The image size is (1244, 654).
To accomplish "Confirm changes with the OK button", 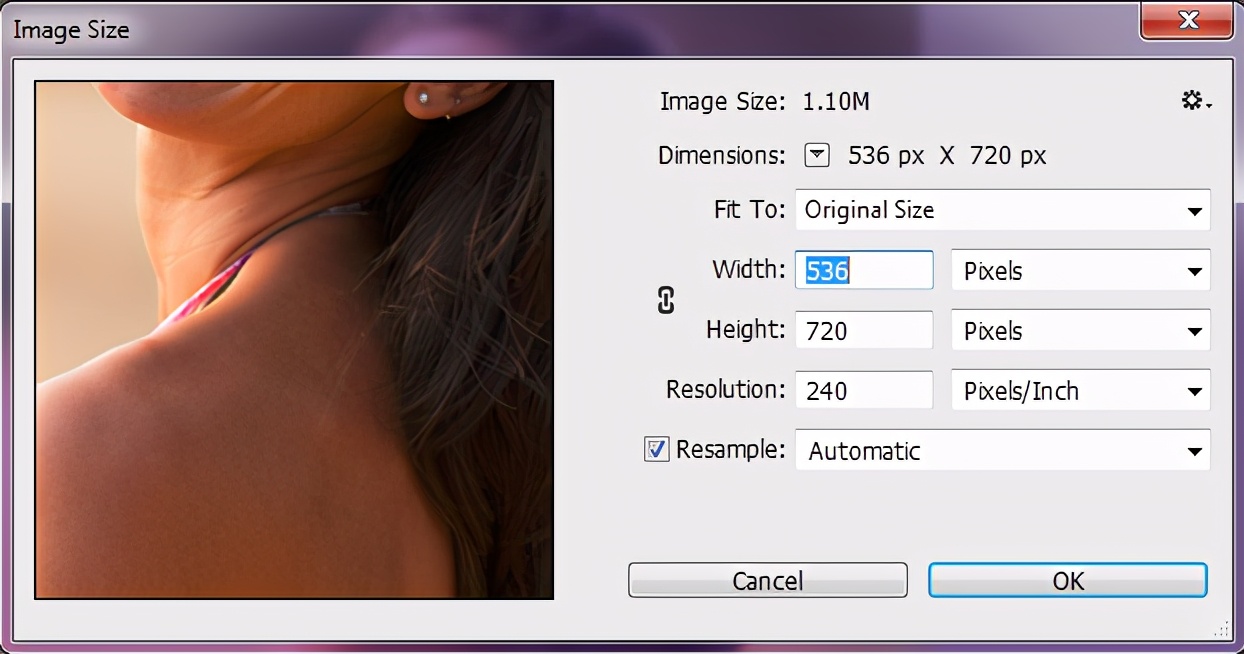I will [x=1067, y=580].
